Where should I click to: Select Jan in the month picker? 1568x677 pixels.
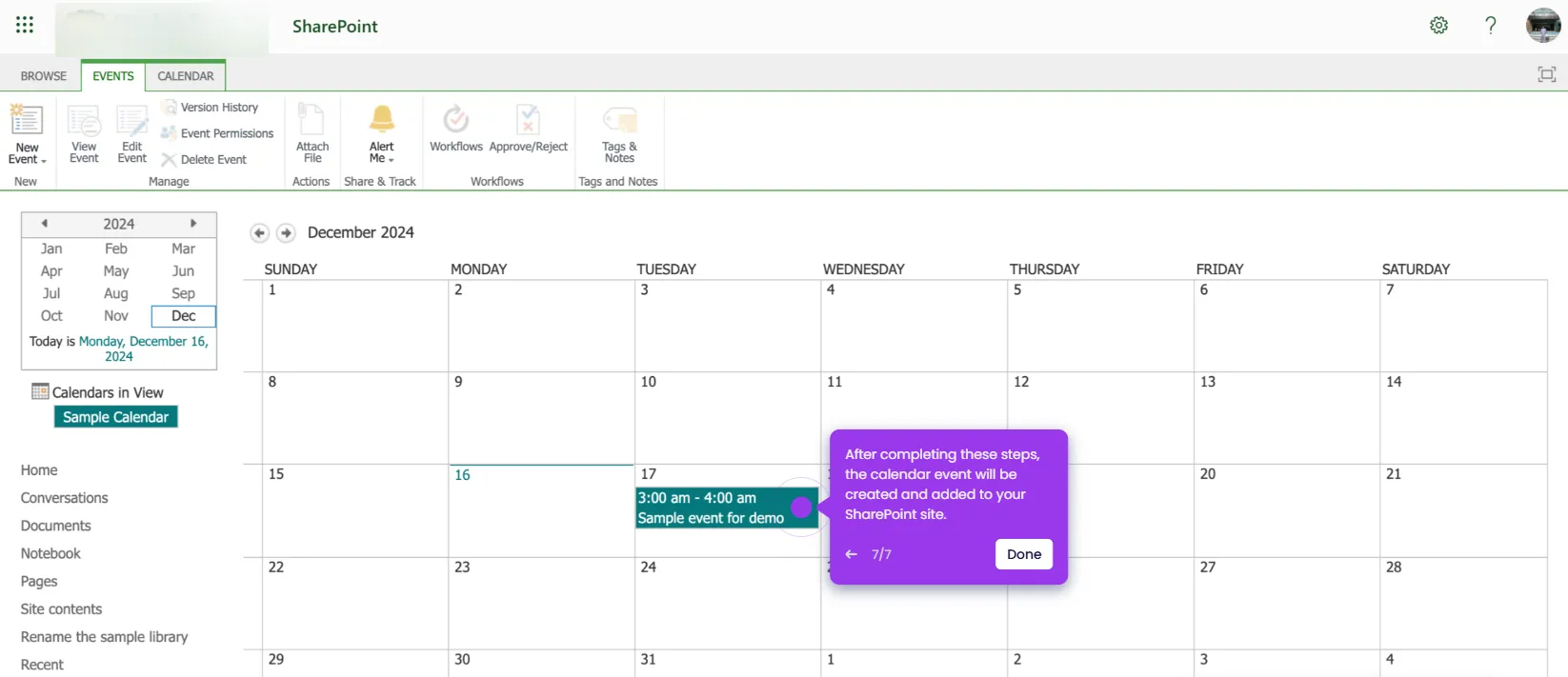pos(51,249)
